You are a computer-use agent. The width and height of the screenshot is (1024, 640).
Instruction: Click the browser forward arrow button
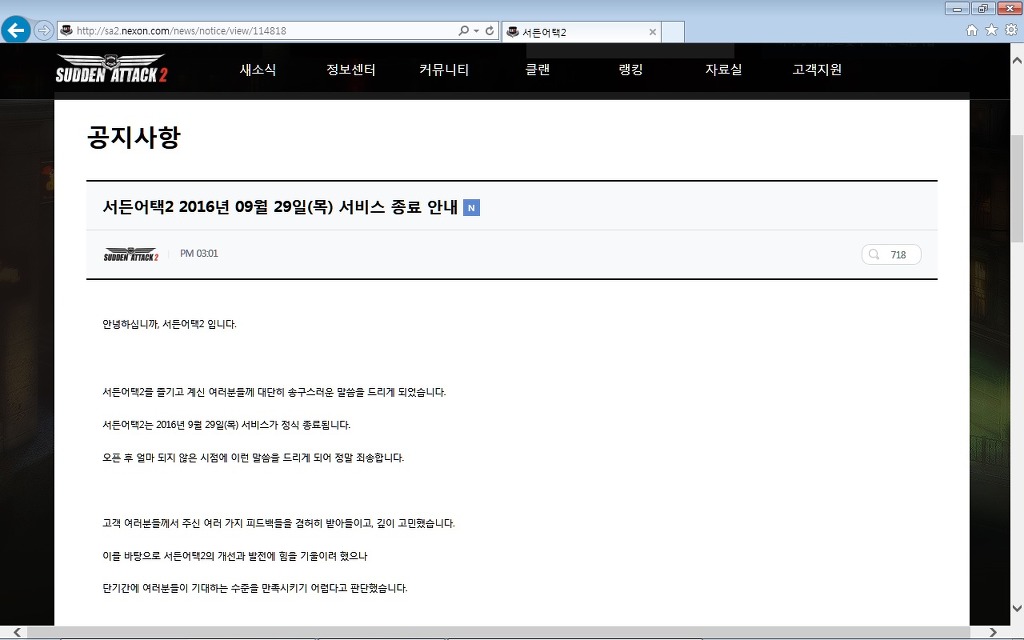coord(44,30)
